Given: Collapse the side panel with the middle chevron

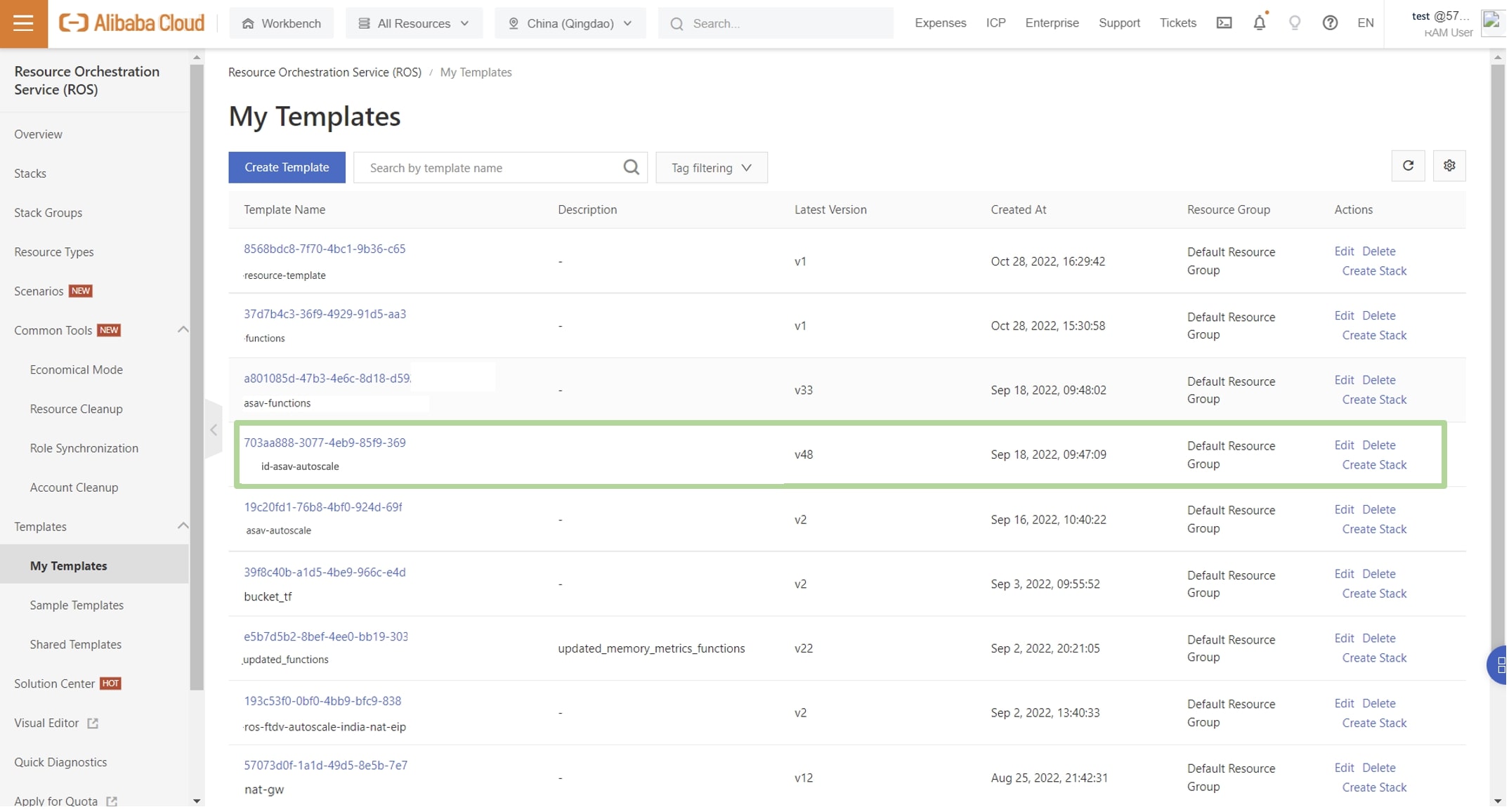Looking at the screenshot, I should point(213,430).
